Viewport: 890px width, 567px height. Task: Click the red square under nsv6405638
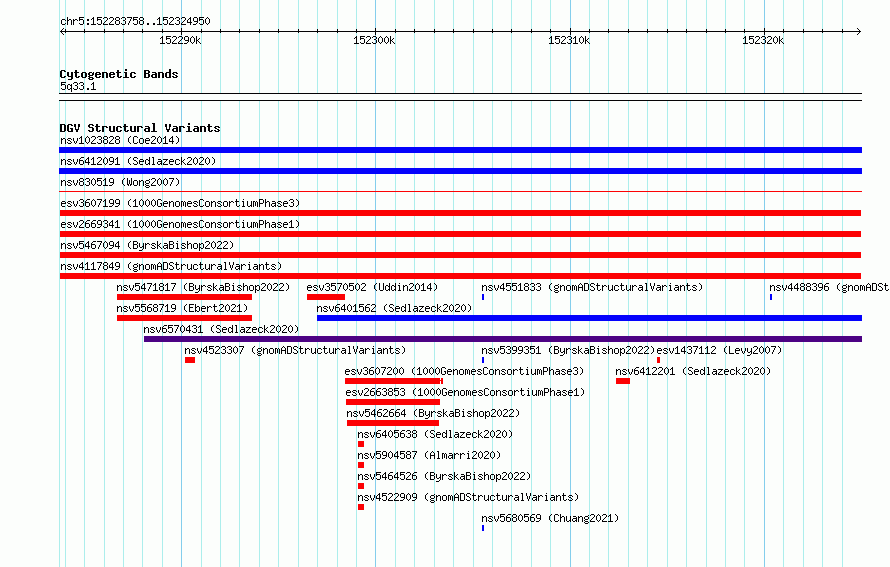pos(361,444)
